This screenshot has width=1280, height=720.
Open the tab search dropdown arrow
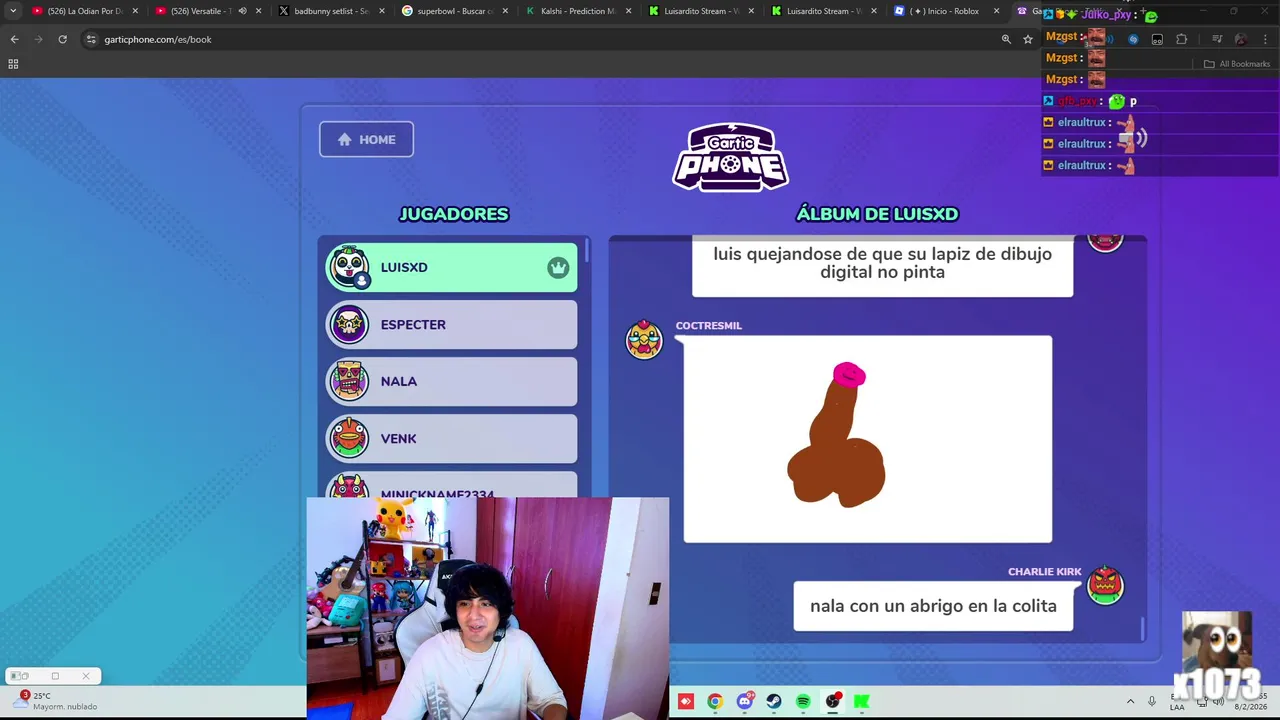click(x=13, y=11)
